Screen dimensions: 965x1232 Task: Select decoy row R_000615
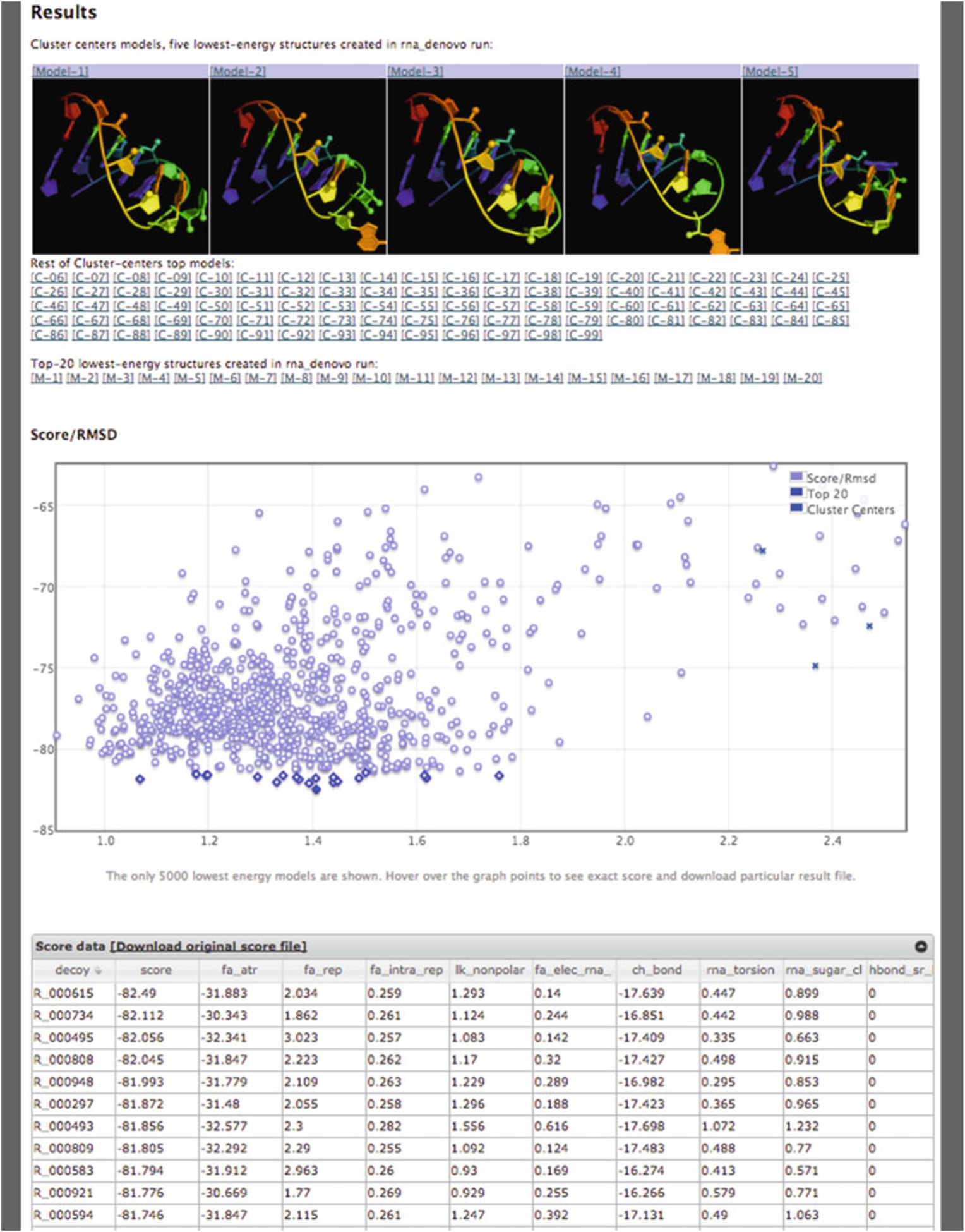tap(482, 994)
